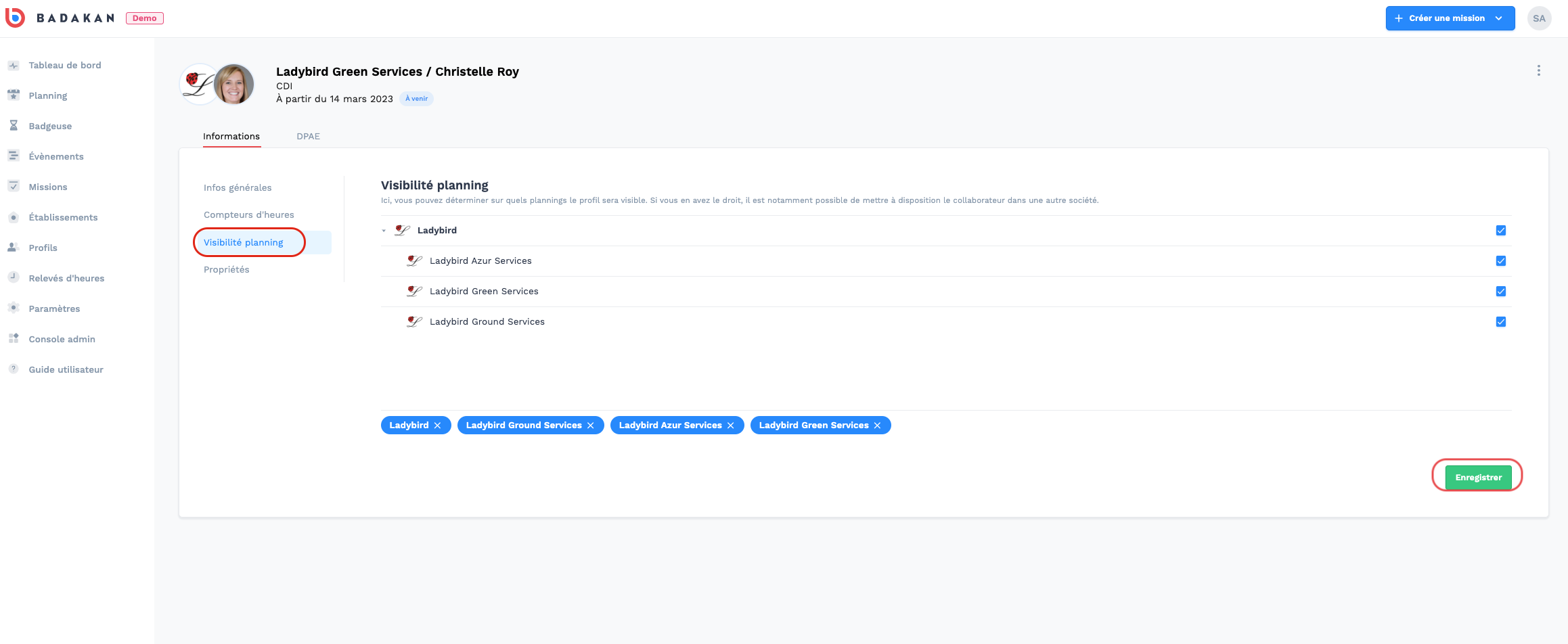Select the Informations tab
The height and width of the screenshot is (644, 1568).
click(231, 136)
